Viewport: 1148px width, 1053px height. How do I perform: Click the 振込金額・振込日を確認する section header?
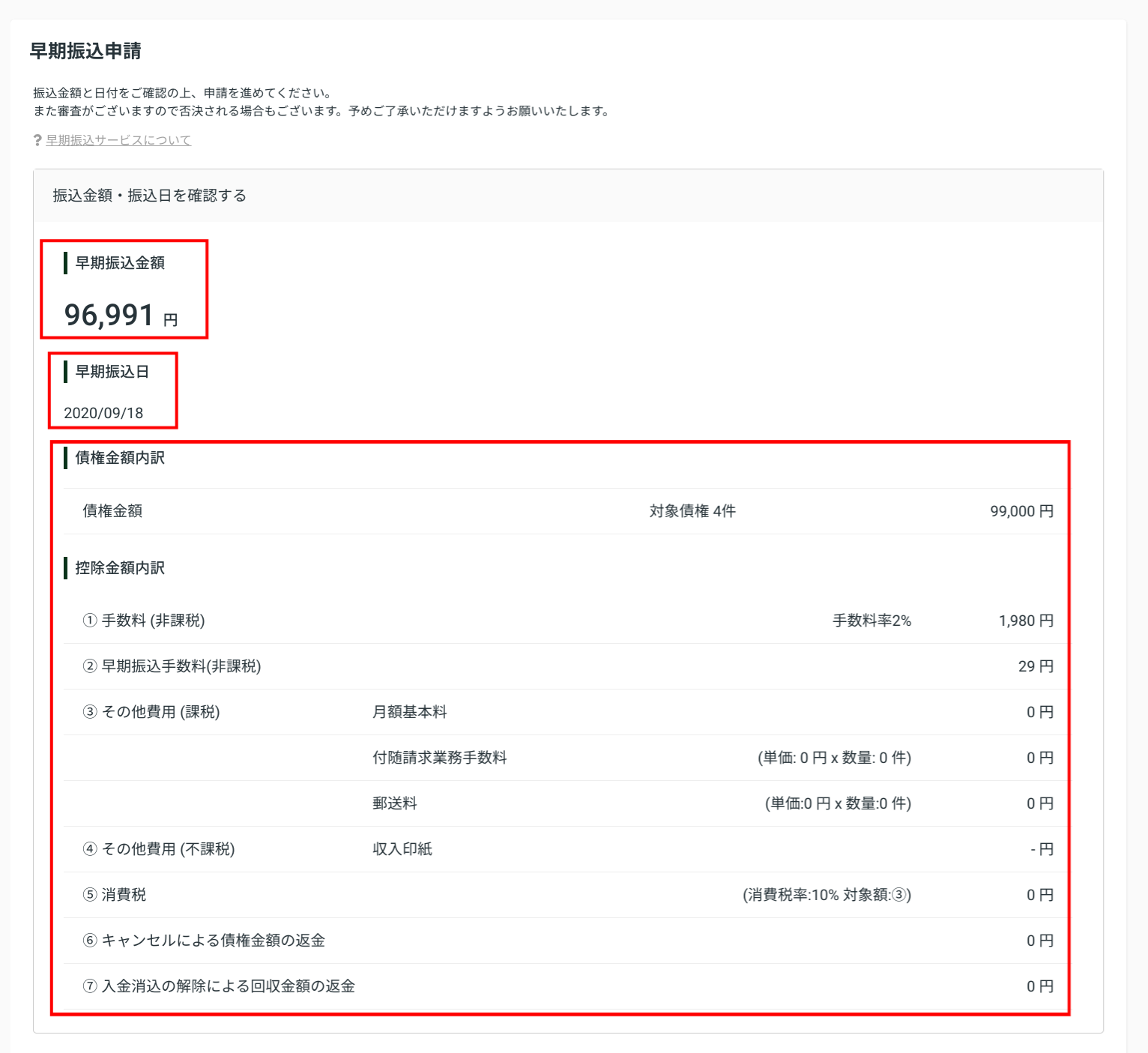point(568,196)
